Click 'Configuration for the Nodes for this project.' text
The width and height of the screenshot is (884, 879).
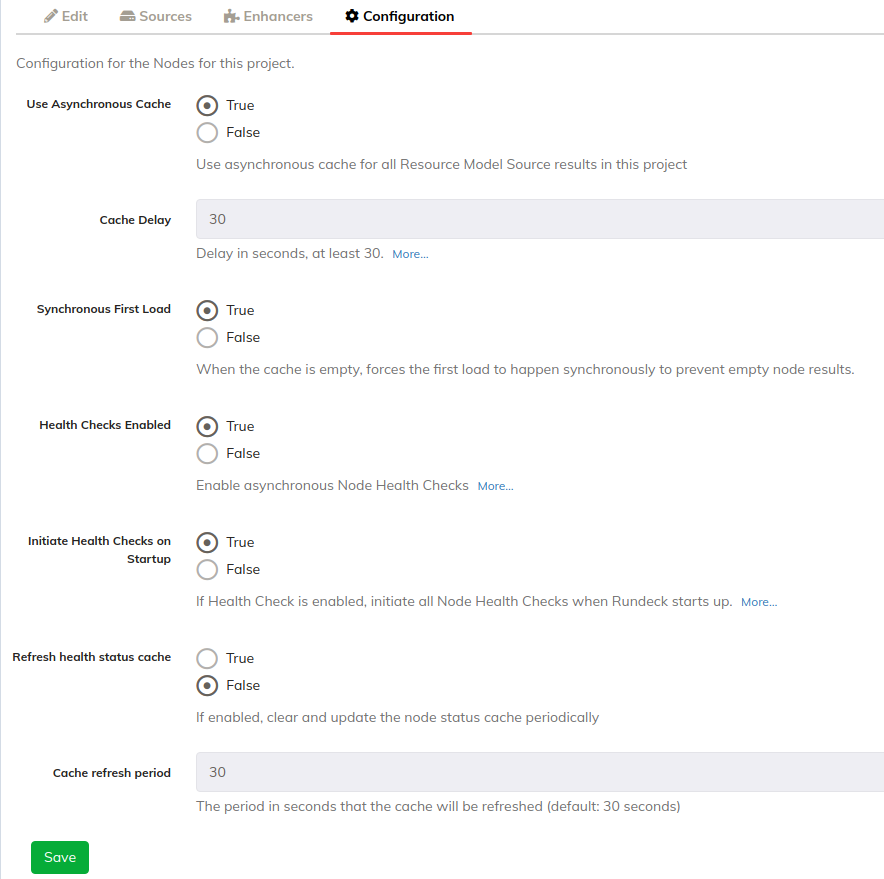pos(155,63)
